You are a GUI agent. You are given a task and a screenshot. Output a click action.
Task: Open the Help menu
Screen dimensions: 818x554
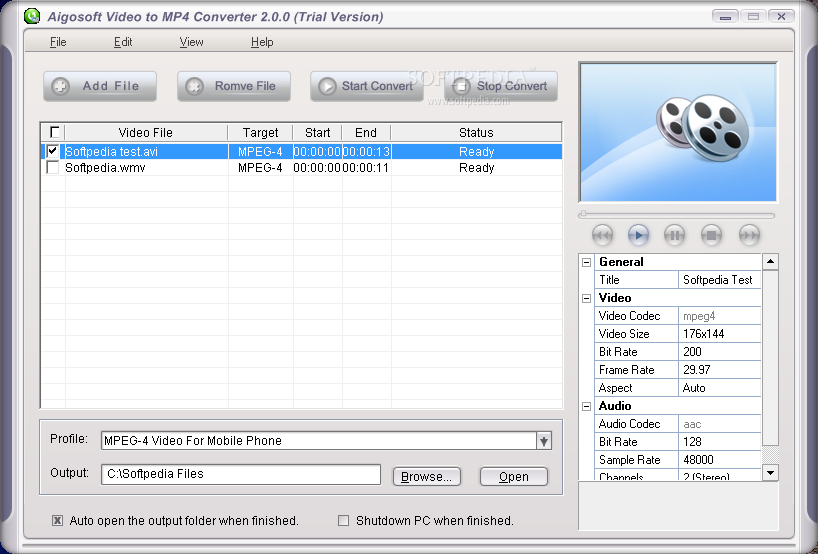[262, 42]
